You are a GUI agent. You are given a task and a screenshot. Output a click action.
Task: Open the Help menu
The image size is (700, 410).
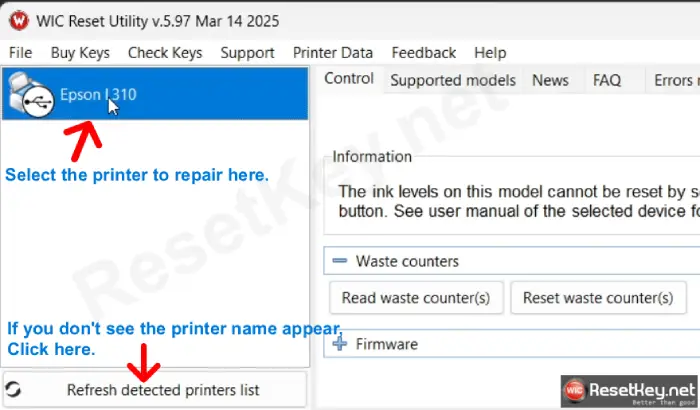point(490,53)
